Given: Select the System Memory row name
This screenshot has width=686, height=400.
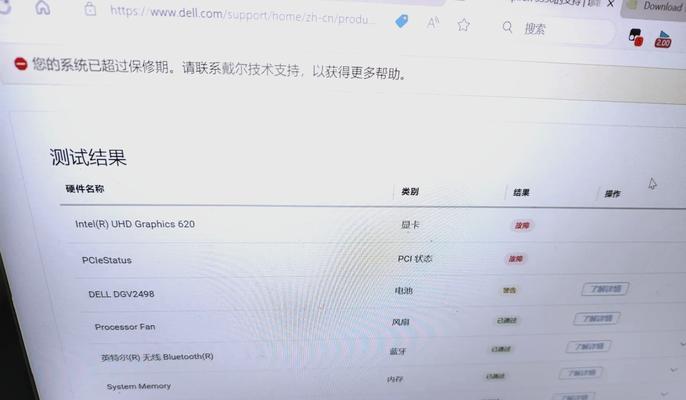Looking at the screenshot, I should (139, 386).
